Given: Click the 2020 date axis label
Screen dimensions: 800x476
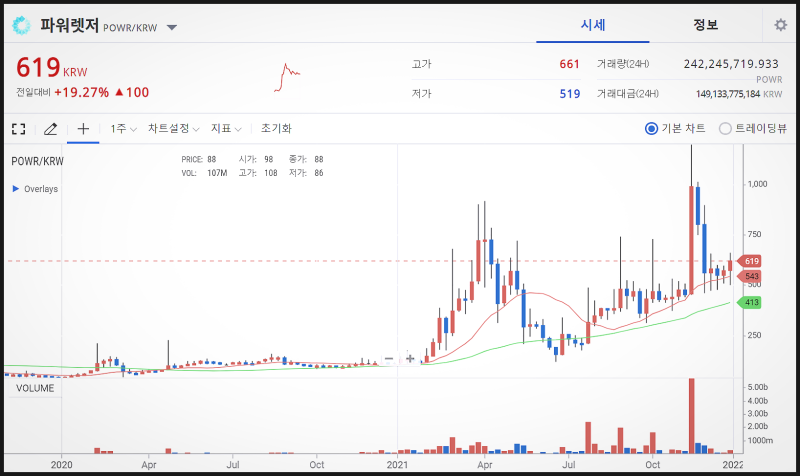Looking at the screenshot, I should (x=62, y=465).
